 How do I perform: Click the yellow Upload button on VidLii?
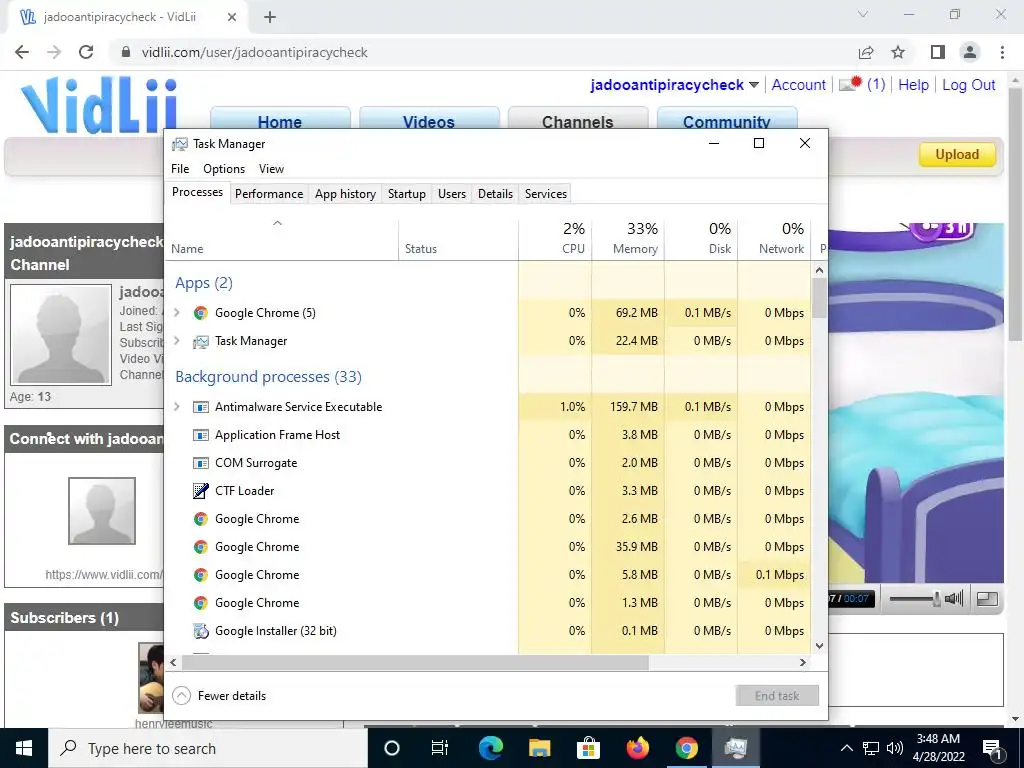tap(957, 154)
